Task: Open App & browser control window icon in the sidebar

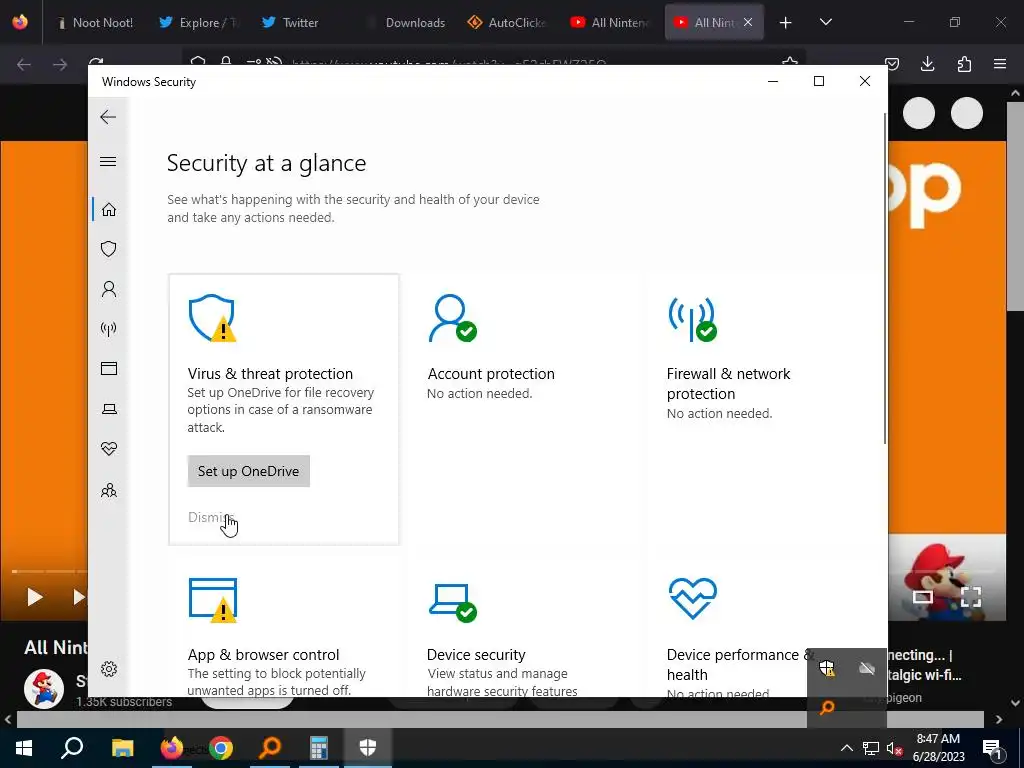Action: tap(109, 368)
